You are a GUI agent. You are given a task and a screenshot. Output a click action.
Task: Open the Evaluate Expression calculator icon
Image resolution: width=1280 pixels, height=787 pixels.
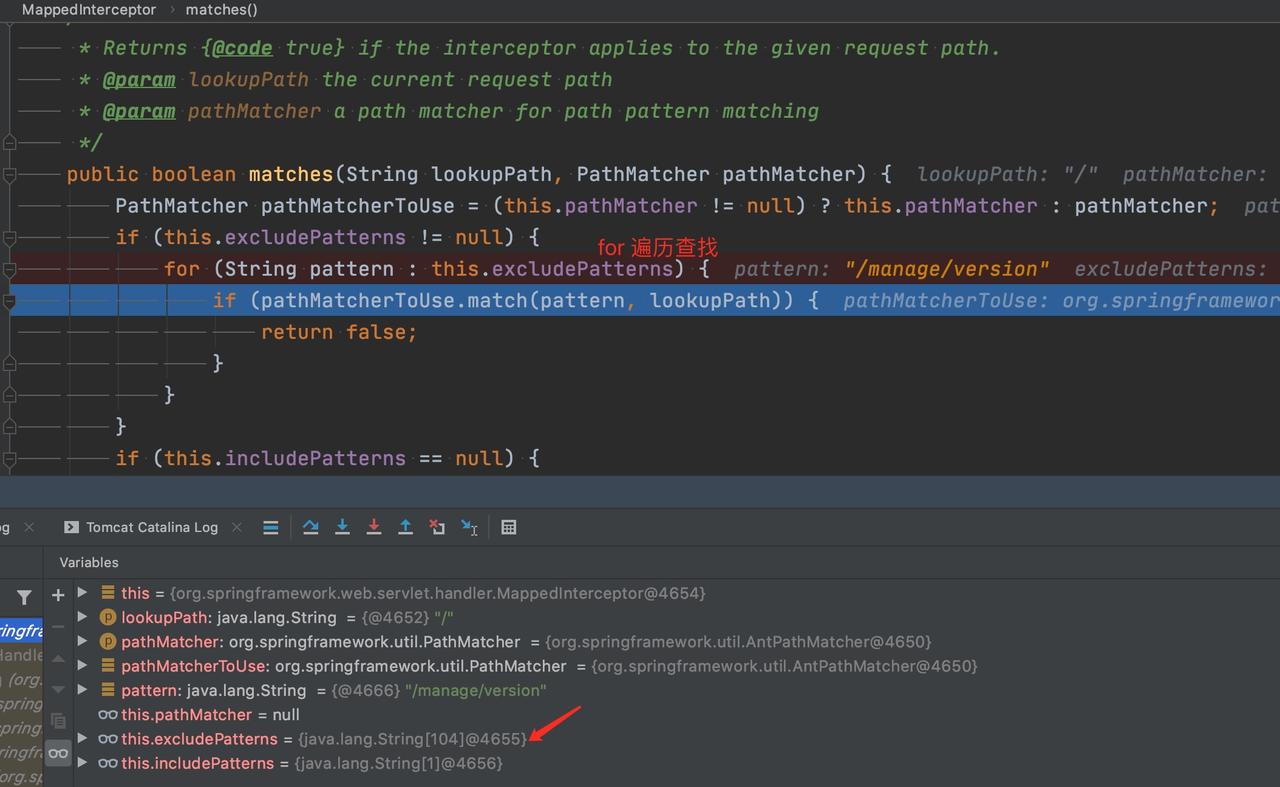pos(508,527)
